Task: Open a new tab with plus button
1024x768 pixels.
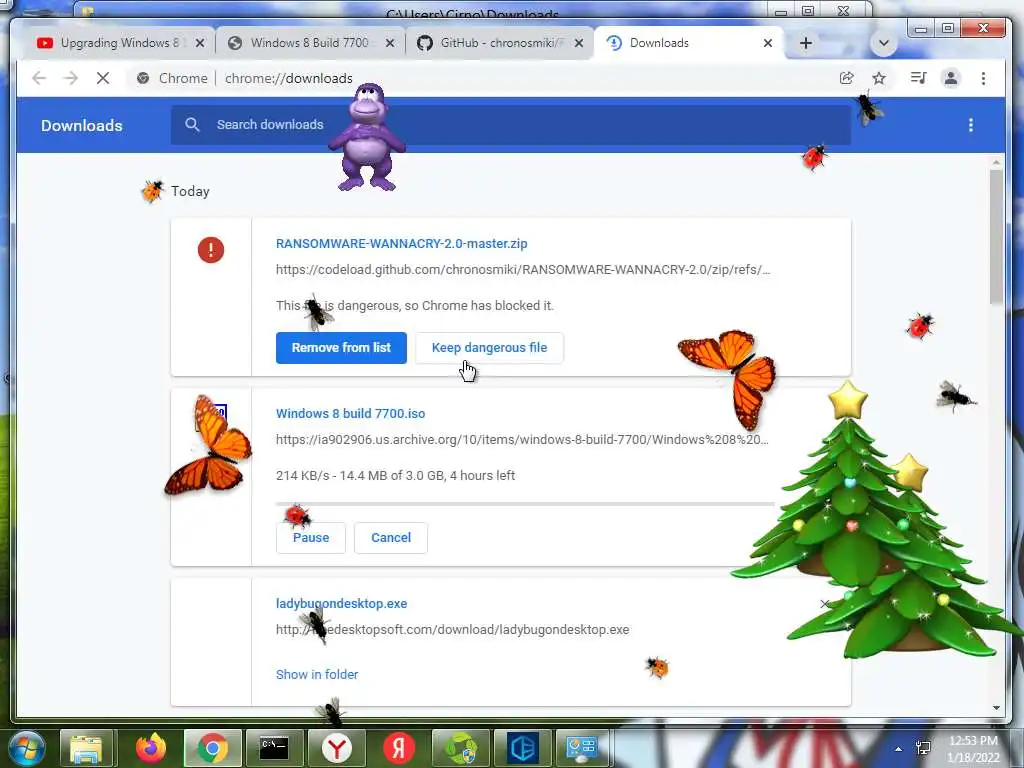Action: (806, 43)
